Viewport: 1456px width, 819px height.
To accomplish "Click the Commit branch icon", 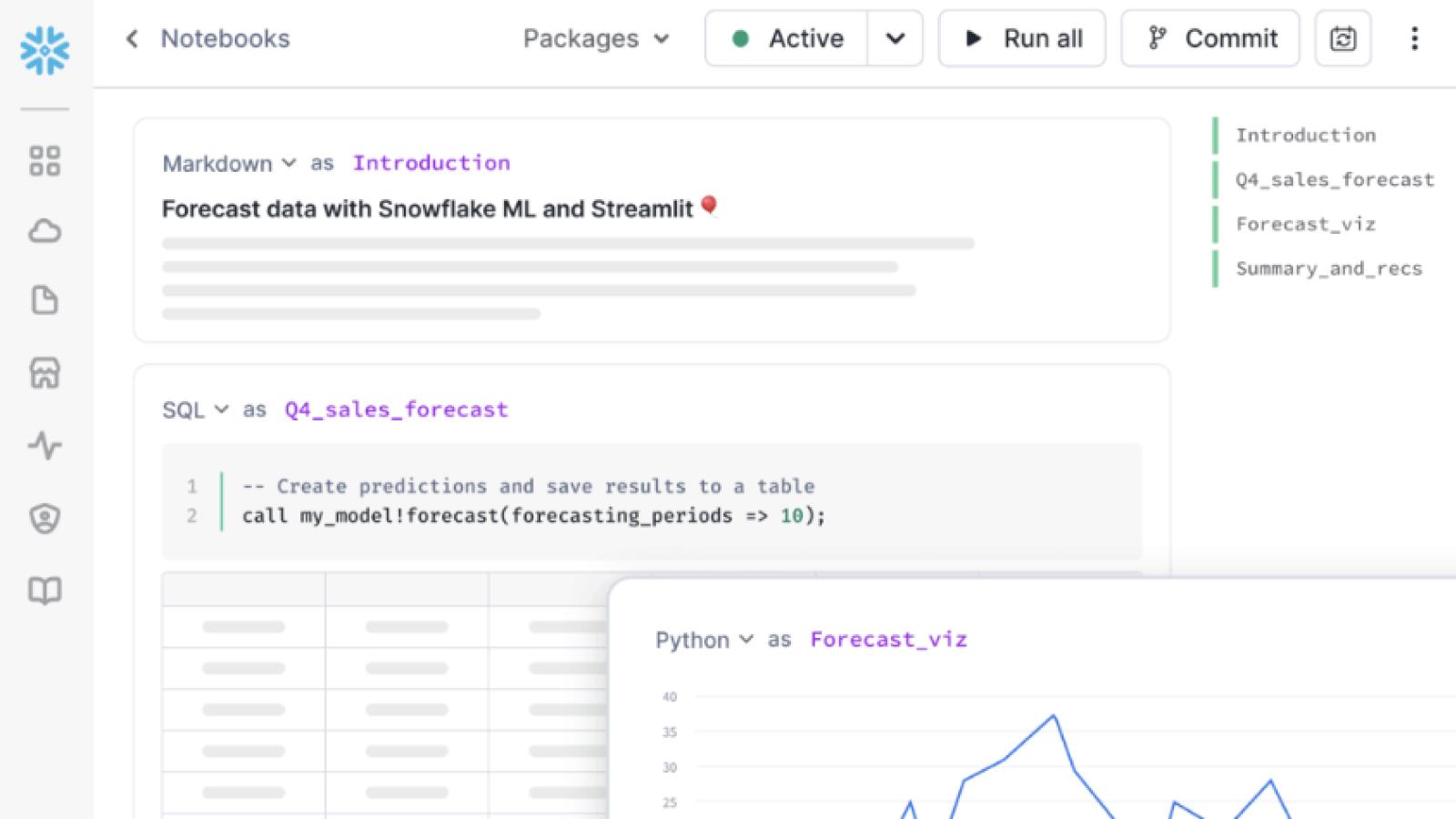I will coord(1157,38).
